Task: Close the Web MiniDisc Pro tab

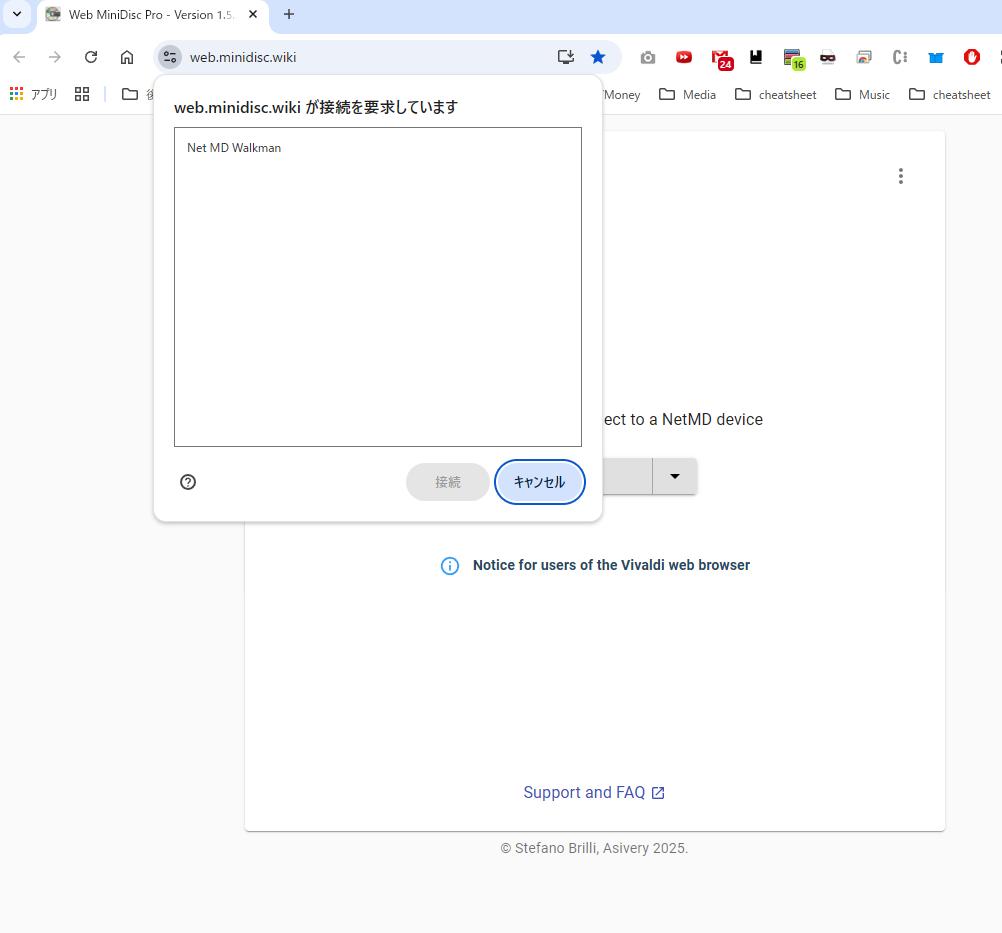Action: [x=253, y=14]
